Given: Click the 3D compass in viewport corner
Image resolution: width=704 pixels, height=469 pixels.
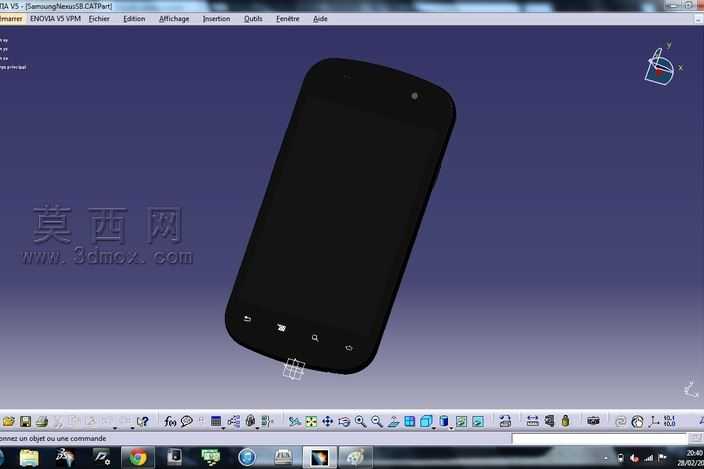Looking at the screenshot, I should tap(660, 67).
